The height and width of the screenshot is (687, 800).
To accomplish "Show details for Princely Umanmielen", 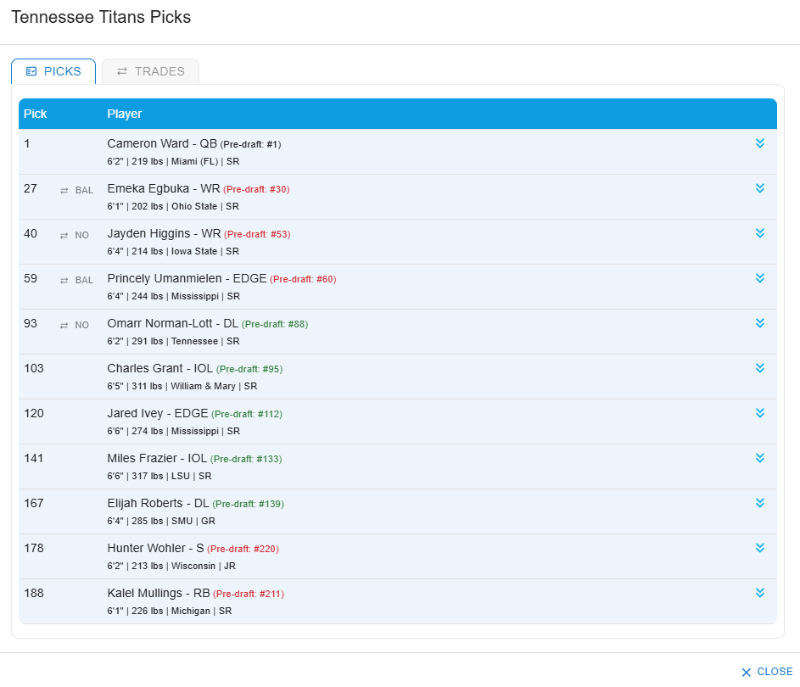I will click(x=760, y=278).
